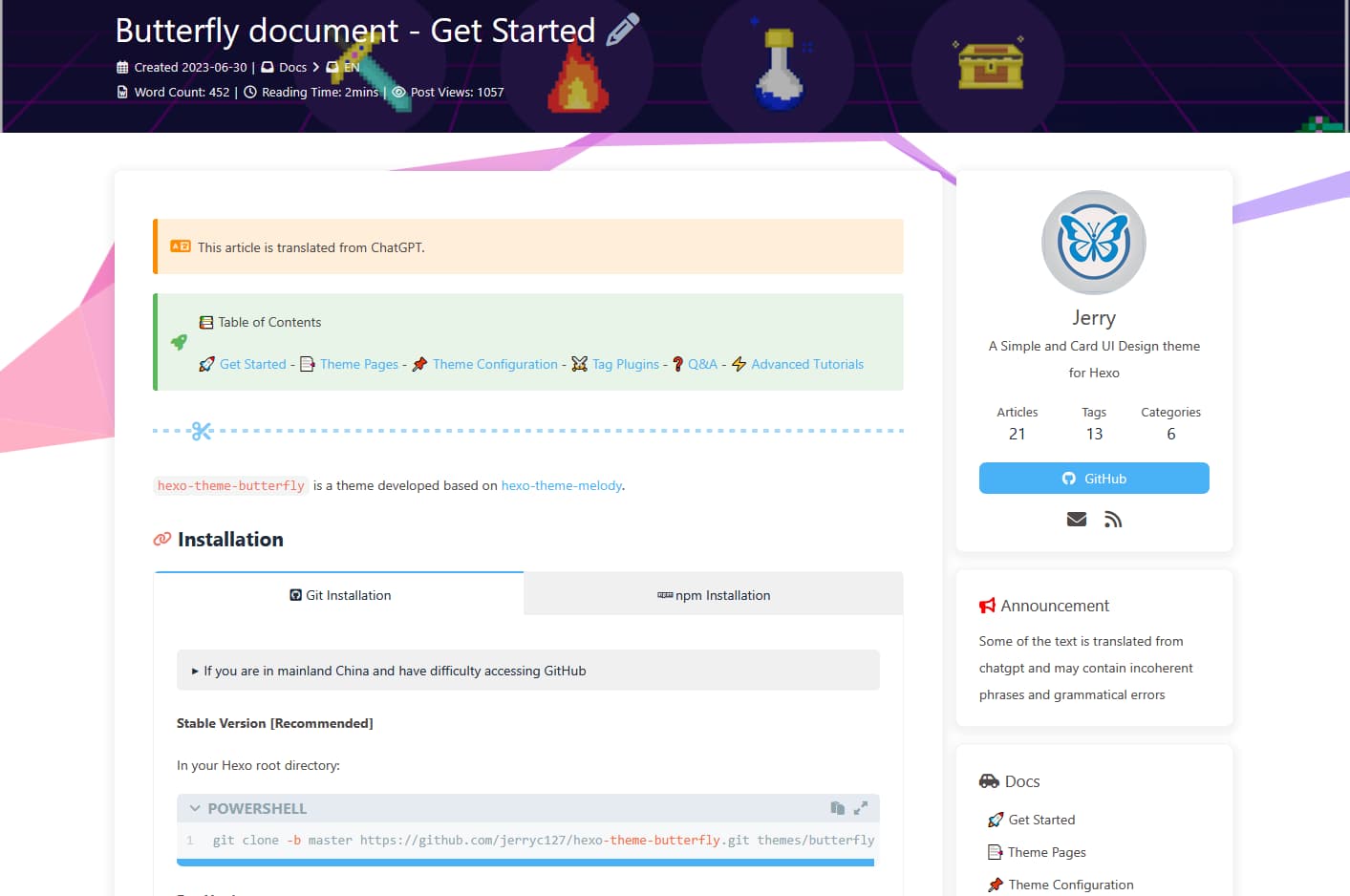Click the treasure chest icon in header
This screenshot has width=1350, height=896.
coord(990,66)
